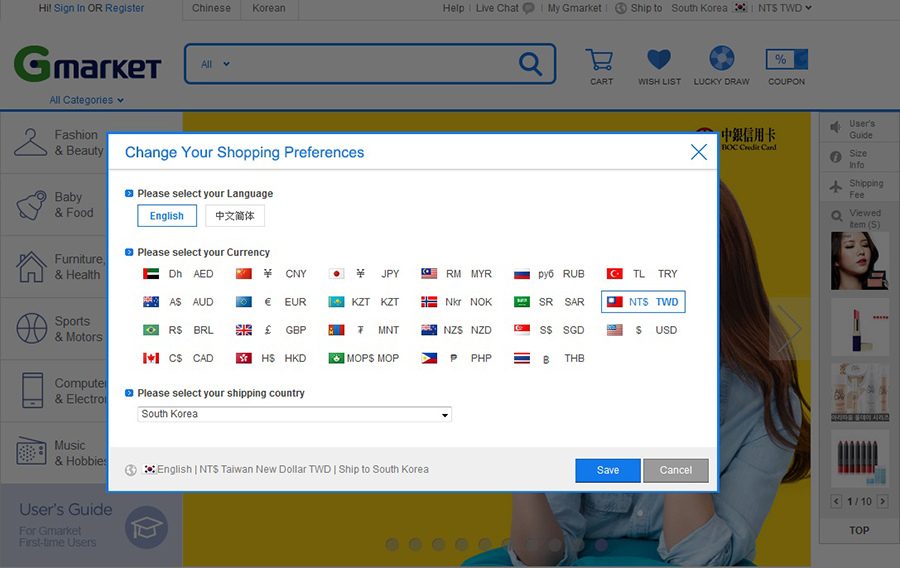Select HKD currency
The image size is (900, 568).
click(x=271, y=358)
